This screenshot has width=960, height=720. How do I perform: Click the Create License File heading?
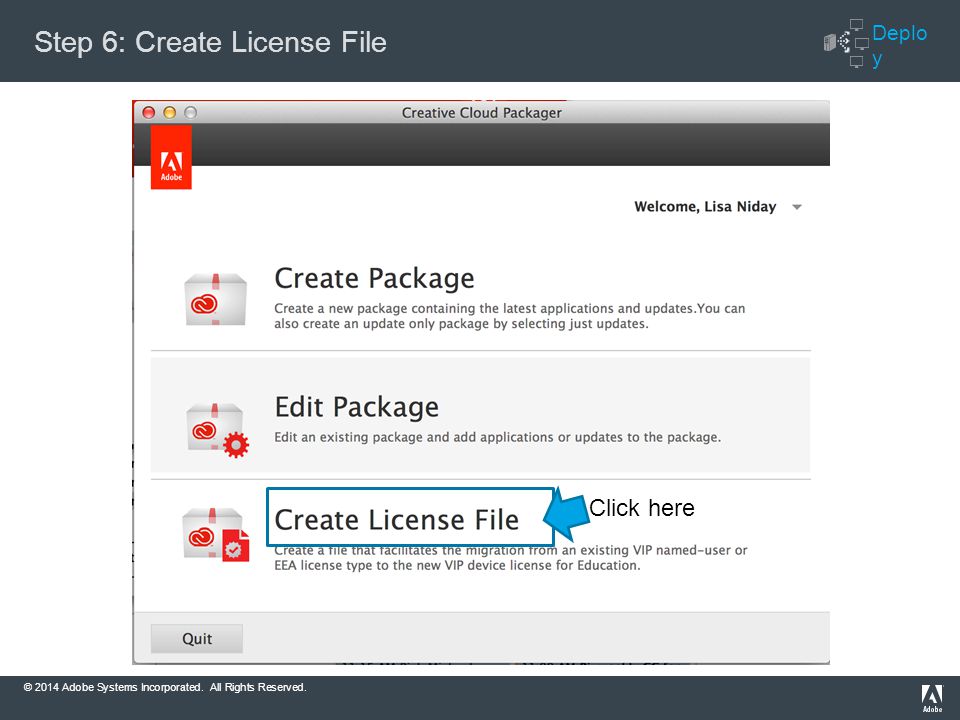point(397,520)
